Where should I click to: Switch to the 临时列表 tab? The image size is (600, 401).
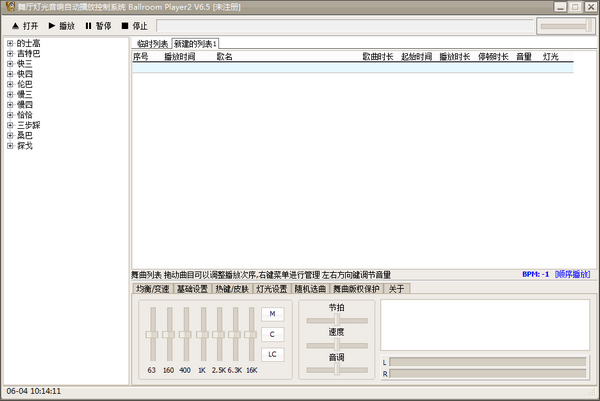coord(151,44)
